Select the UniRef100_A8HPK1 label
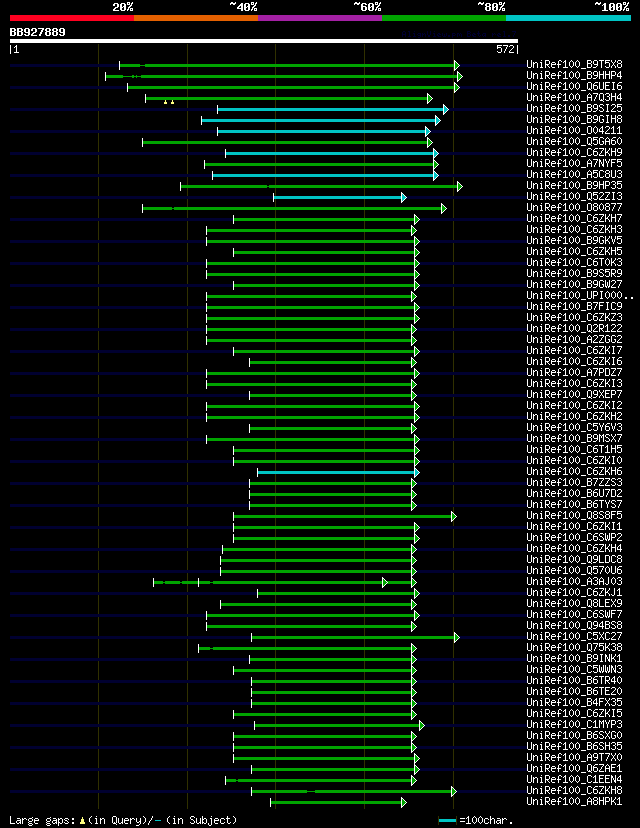This screenshot has height=828, width=640. point(575,802)
